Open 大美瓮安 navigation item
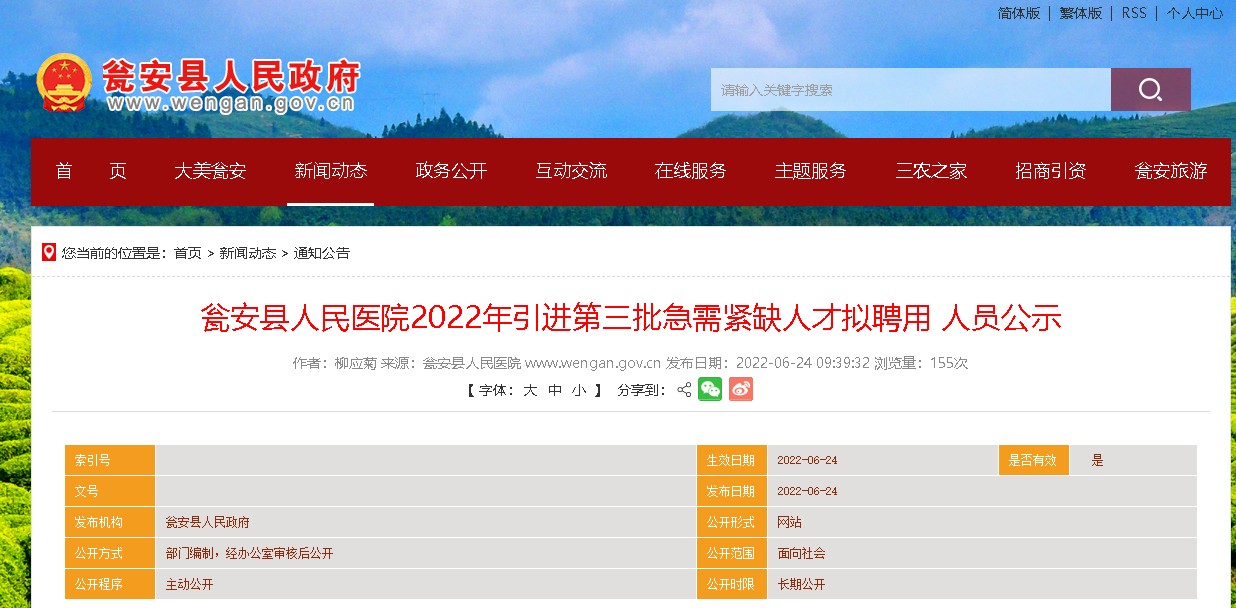This screenshot has width=1236, height=608. (x=210, y=171)
